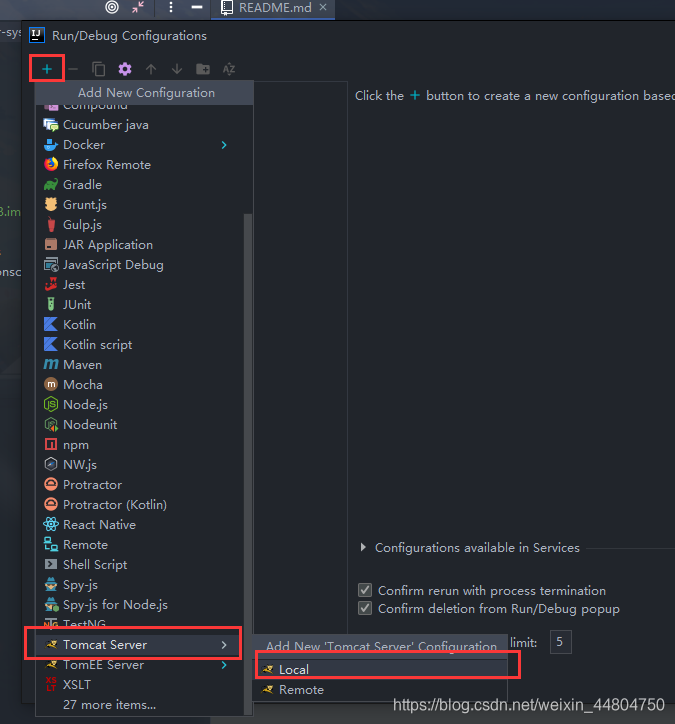Click the Shell Script terminal icon
This screenshot has width=675, height=724.
coord(51,564)
